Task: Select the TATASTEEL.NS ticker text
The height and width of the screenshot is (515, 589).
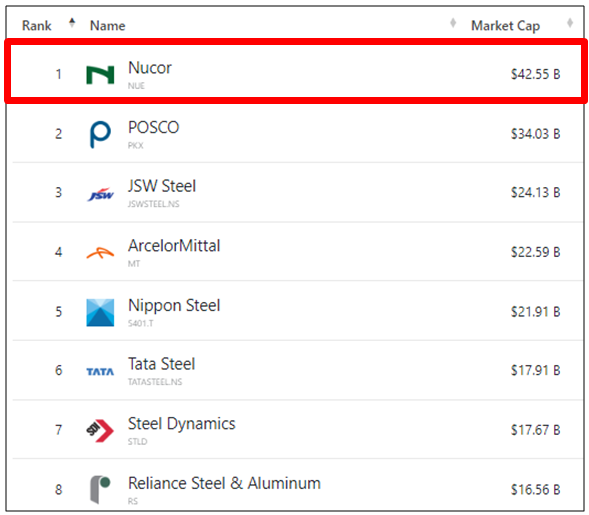Action: coord(155,382)
